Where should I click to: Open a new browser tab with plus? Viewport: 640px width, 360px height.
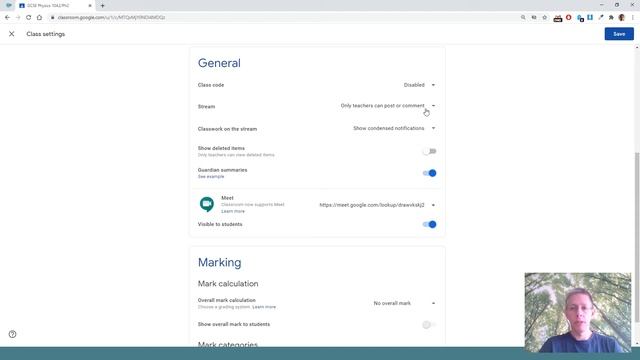102,6
